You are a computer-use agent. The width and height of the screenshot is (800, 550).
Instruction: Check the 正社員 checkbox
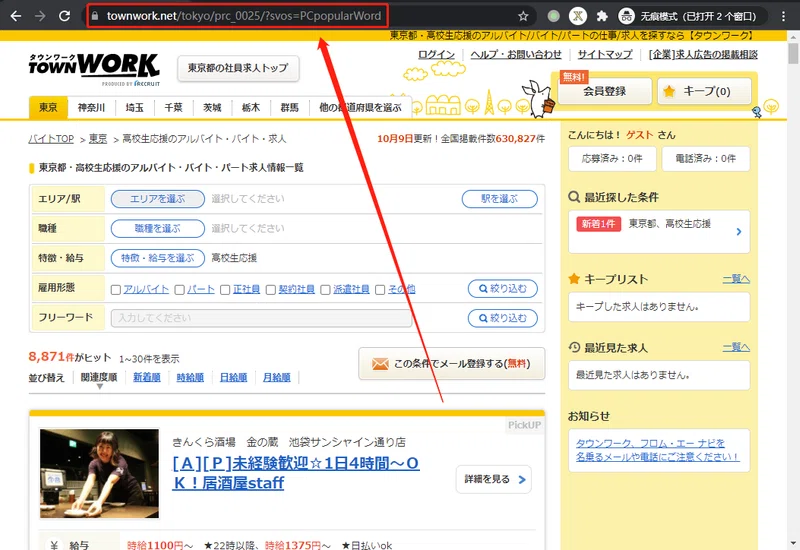[225, 290]
